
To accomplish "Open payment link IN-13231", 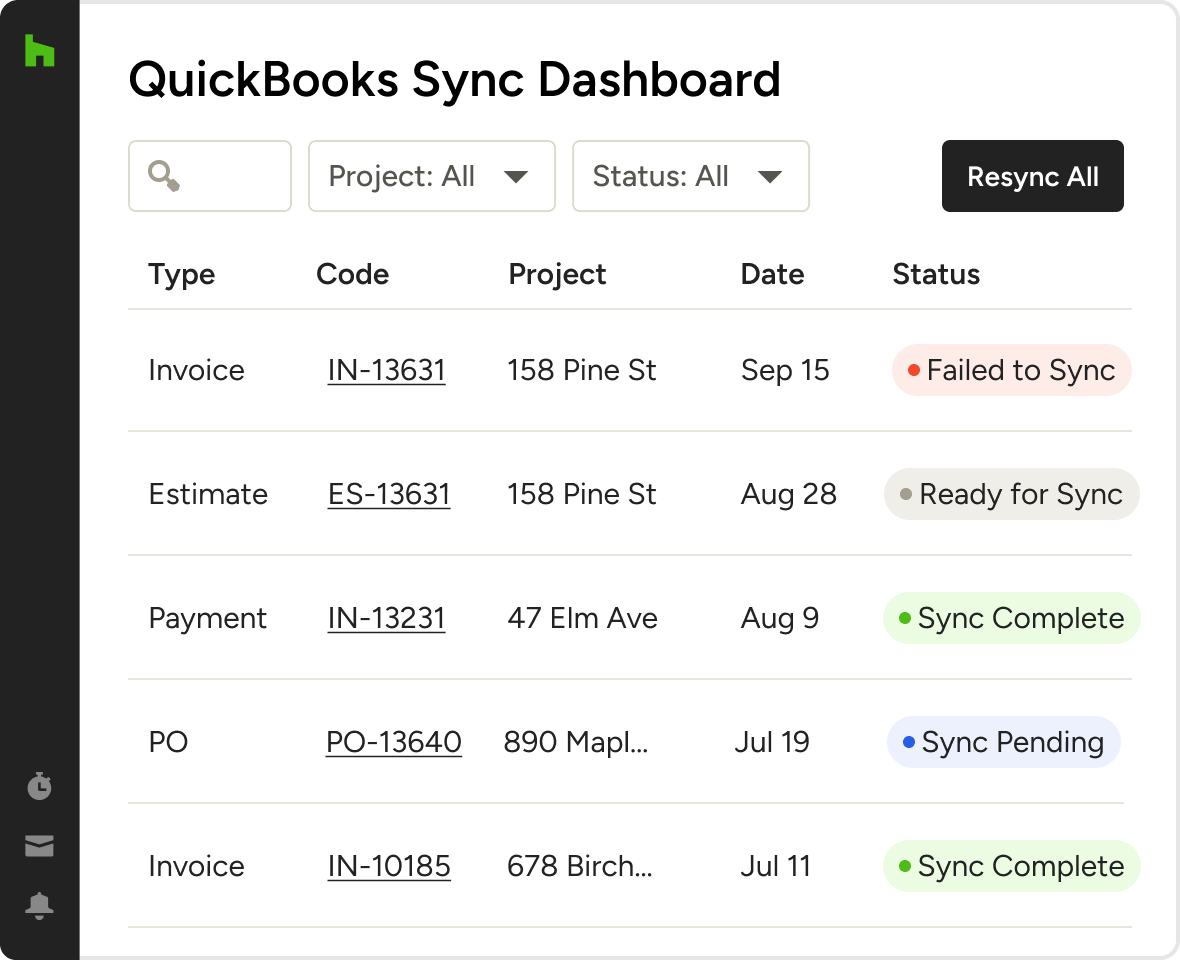I will [x=386, y=619].
